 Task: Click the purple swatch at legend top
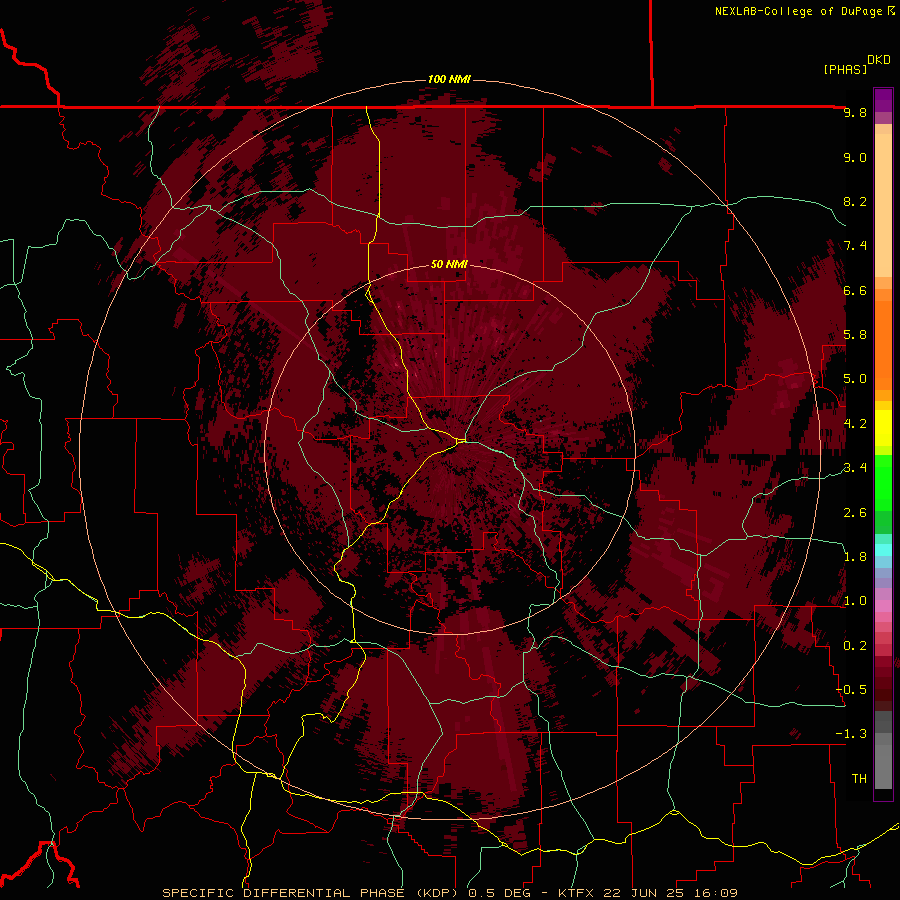tap(883, 100)
